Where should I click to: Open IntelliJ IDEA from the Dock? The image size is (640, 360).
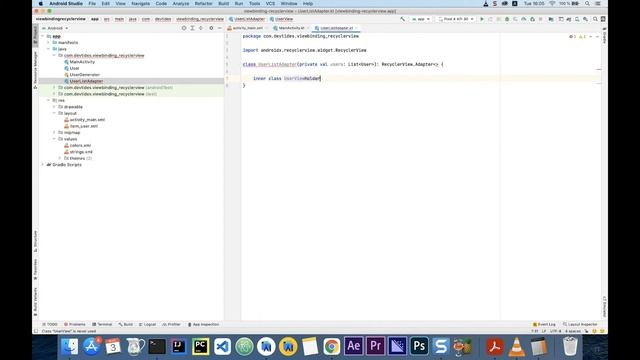coord(178,347)
